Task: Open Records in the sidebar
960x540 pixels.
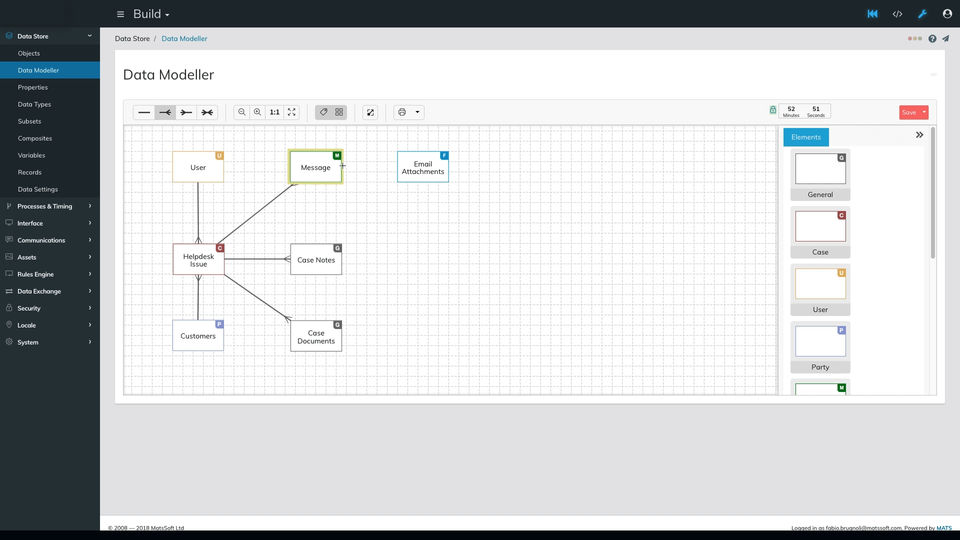Action: (50, 173)
